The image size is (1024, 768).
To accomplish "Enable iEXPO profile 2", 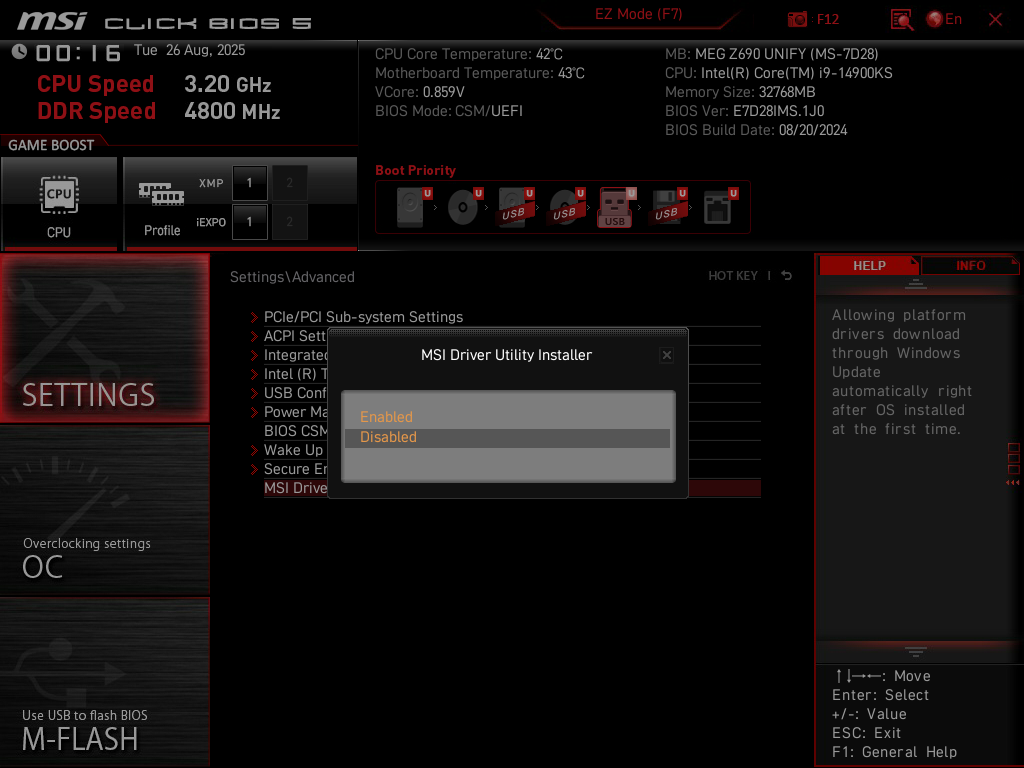I will coord(289,222).
